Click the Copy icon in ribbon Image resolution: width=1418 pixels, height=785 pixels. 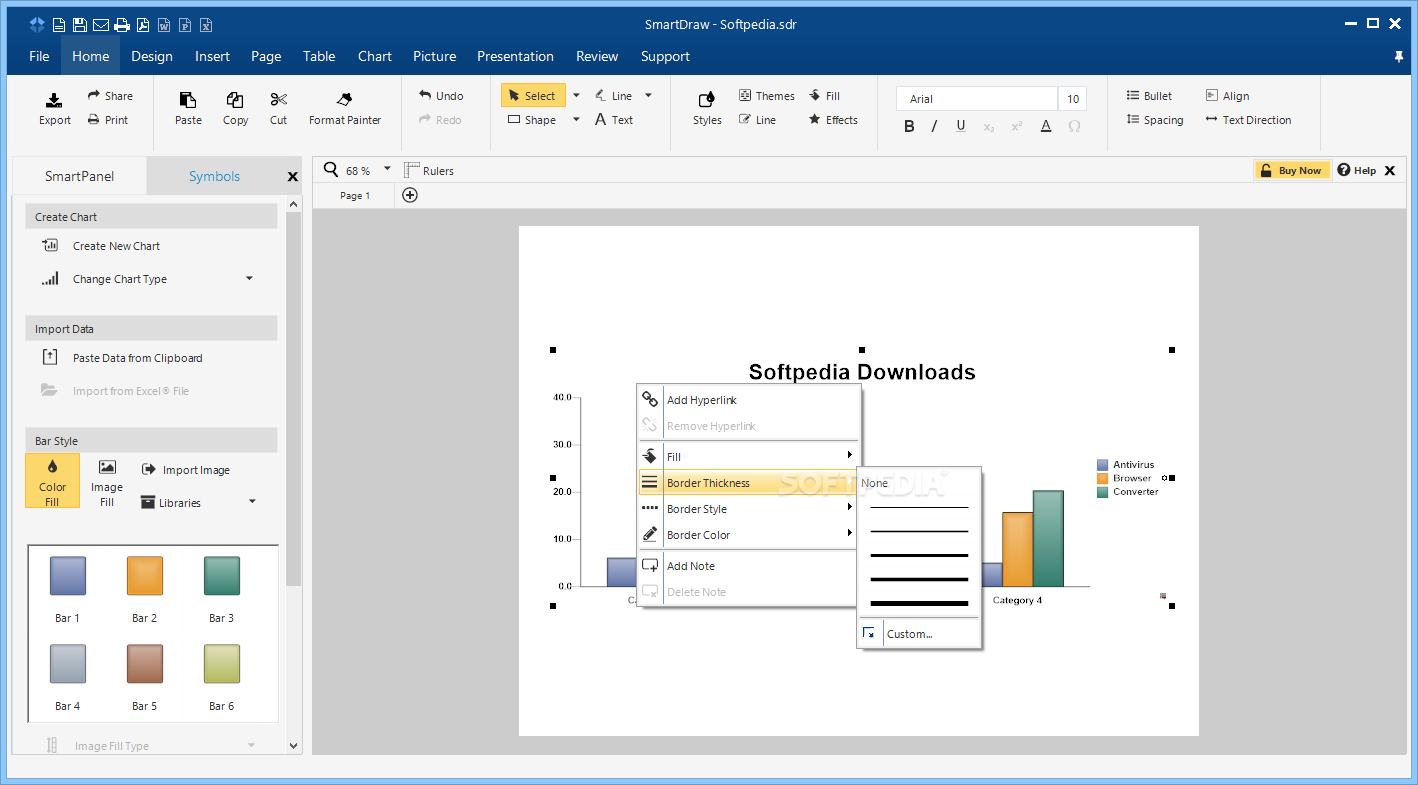point(235,99)
